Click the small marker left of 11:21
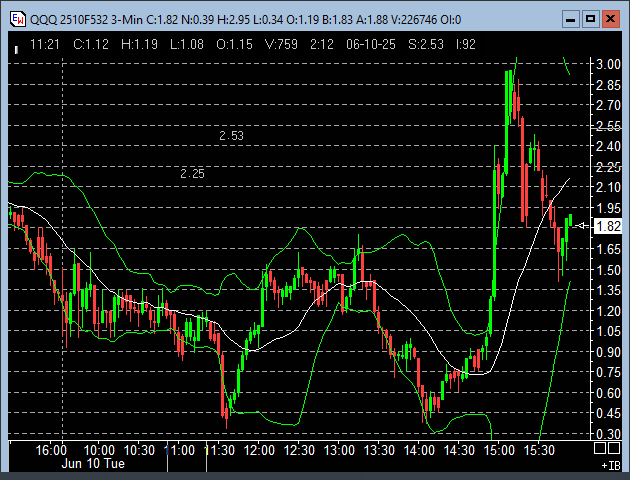The height and width of the screenshot is (480, 630). (x=16, y=50)
